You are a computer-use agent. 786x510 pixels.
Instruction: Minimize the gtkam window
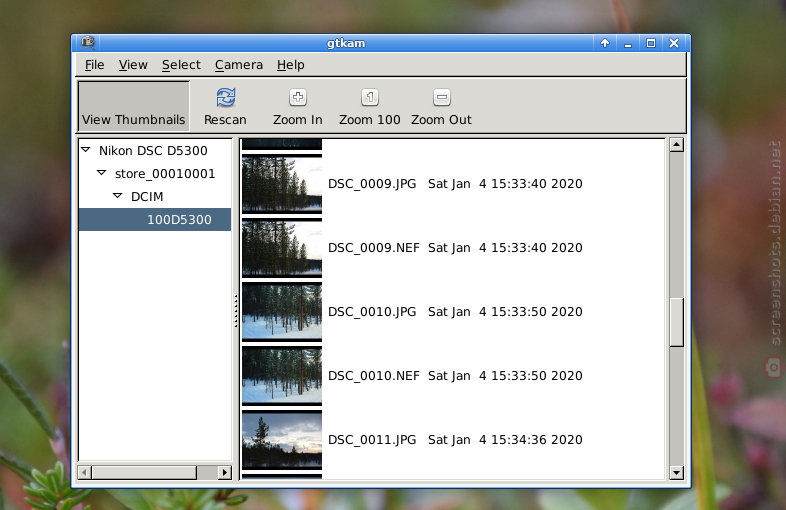628,43
